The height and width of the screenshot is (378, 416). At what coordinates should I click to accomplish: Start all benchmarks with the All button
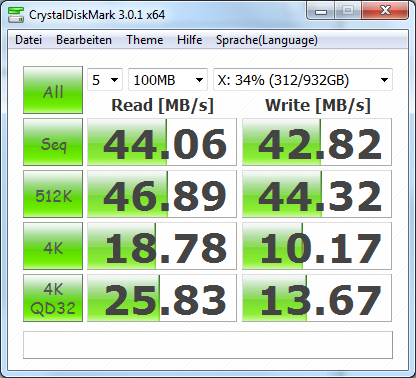pyautogui.click(x=53, y=90)
